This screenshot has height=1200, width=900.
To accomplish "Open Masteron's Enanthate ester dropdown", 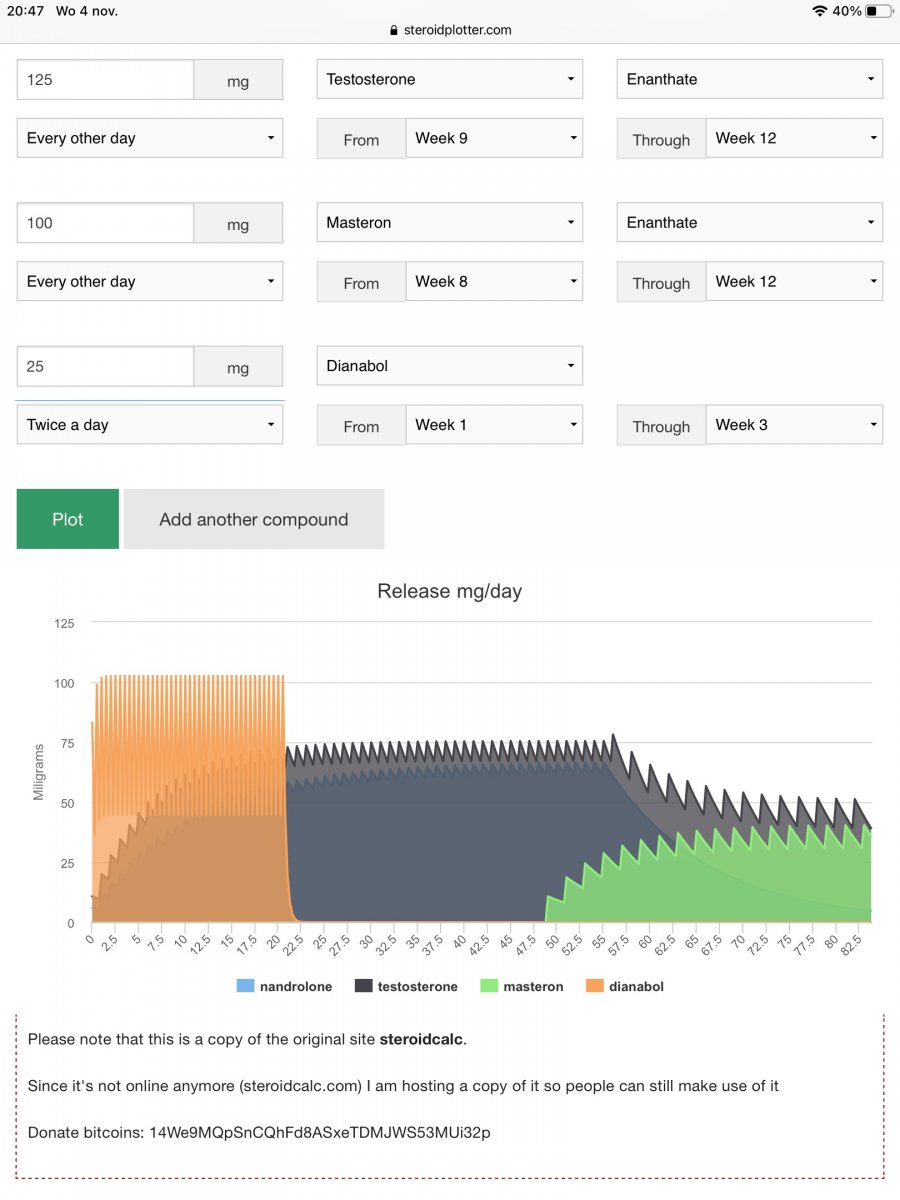I will tap(750, 222).
